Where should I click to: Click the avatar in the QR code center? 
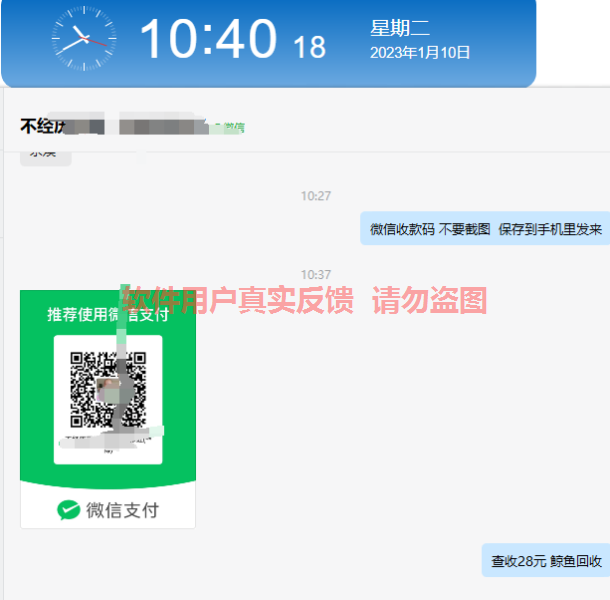tap(108, 390)
